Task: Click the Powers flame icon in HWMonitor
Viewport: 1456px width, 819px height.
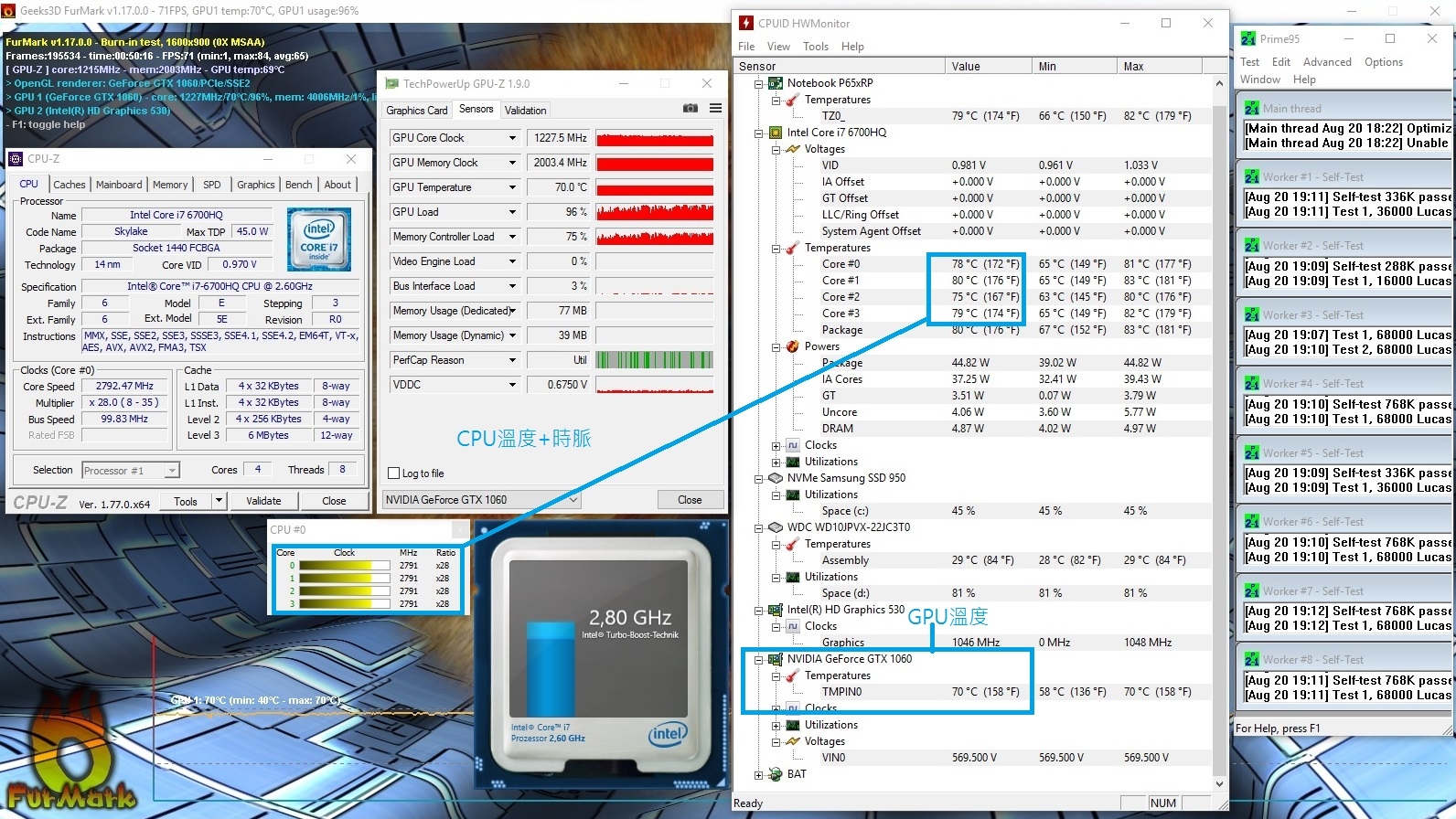Action: click(x=792, y=346)
